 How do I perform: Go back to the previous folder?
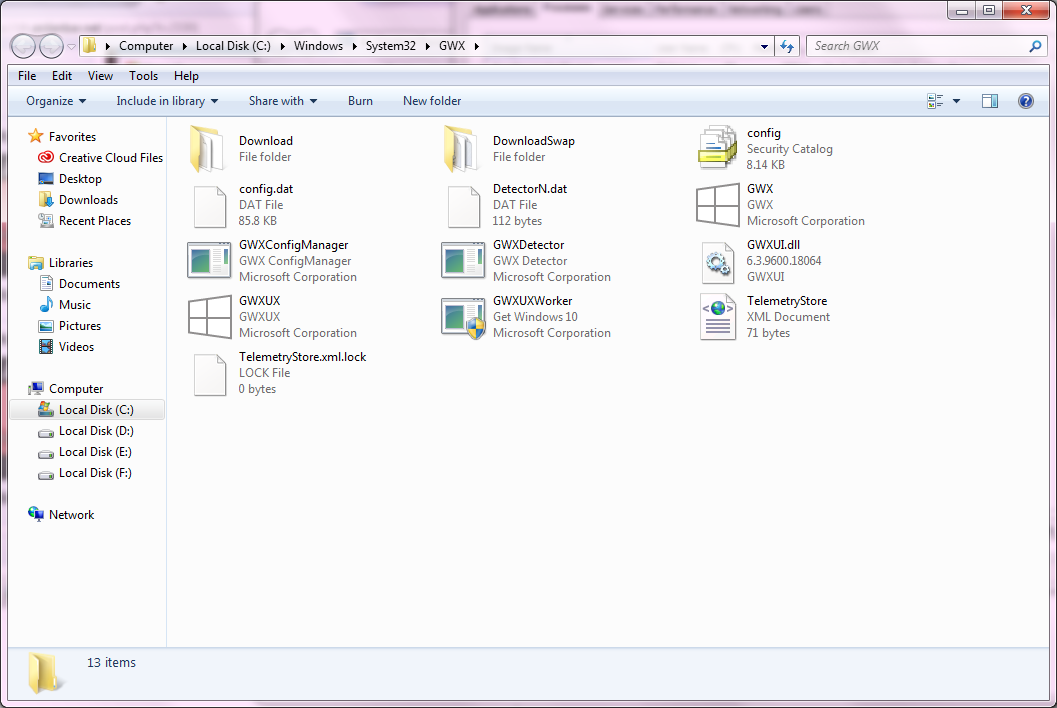point(24,46)
